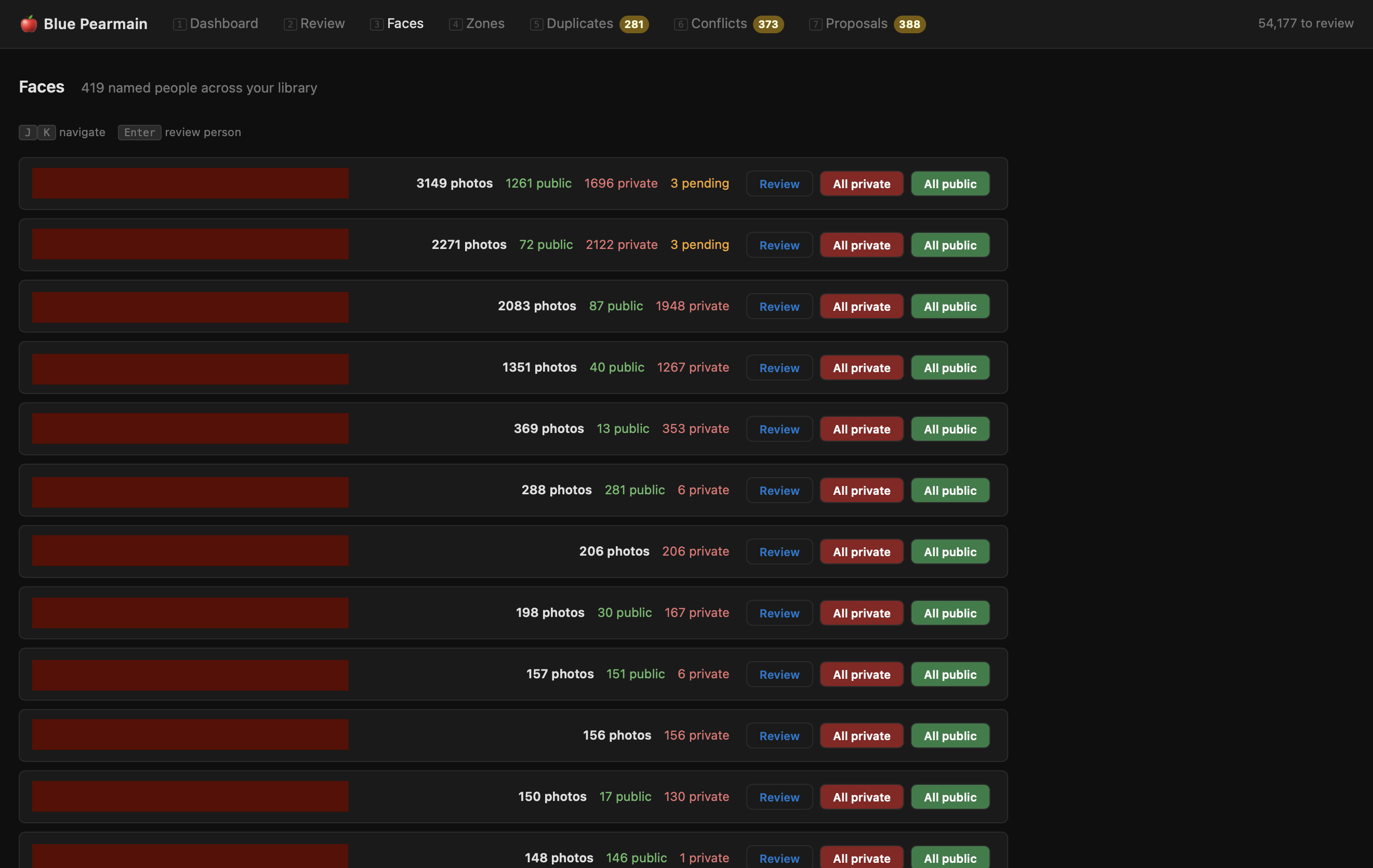
Task: Review the person with 148 photos
Action: pyautogui.click(x=779, y=857)
